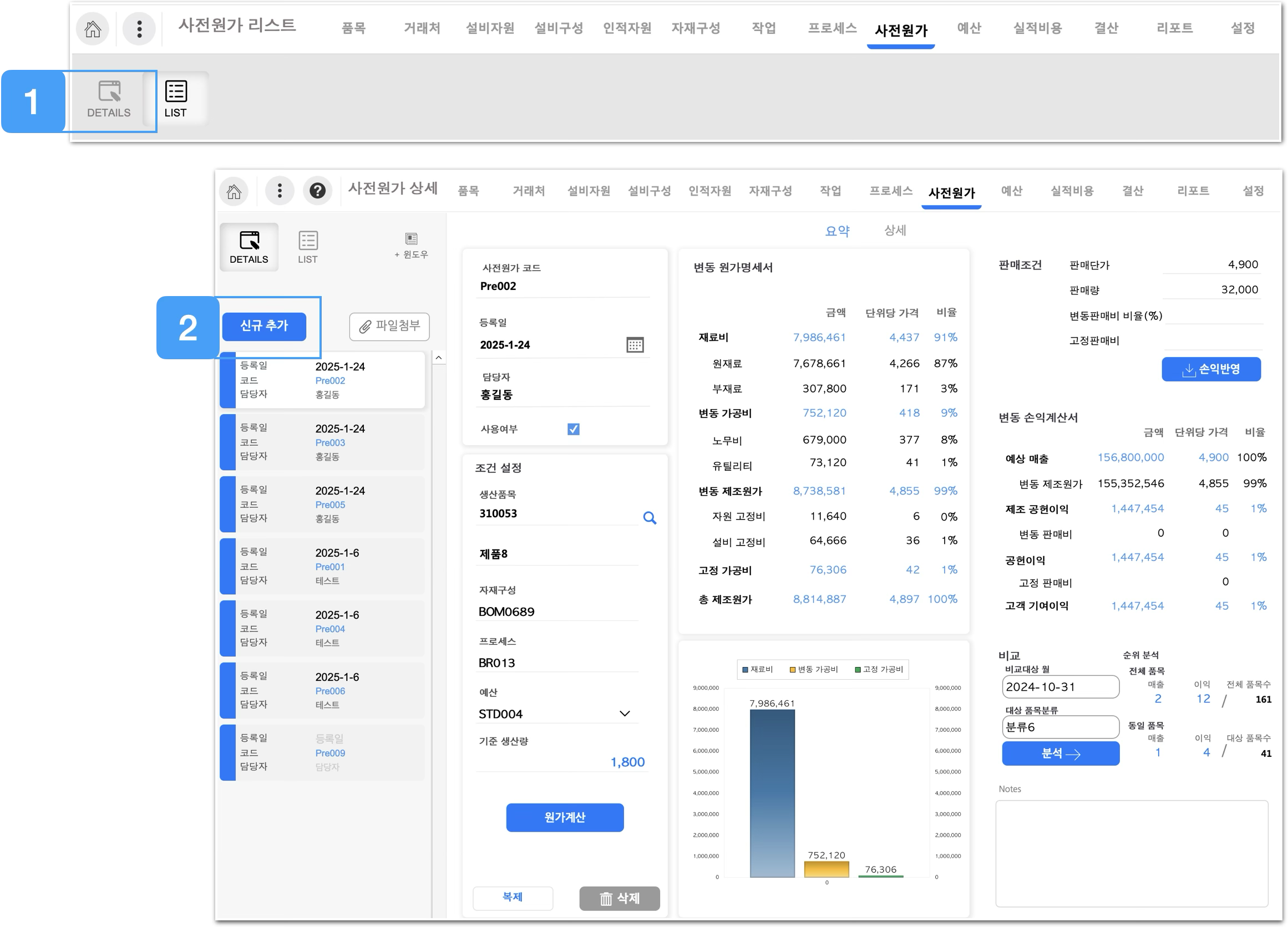
Task: Open the 리포트 menu in lower navigation
Action: tap(1193, 191)
